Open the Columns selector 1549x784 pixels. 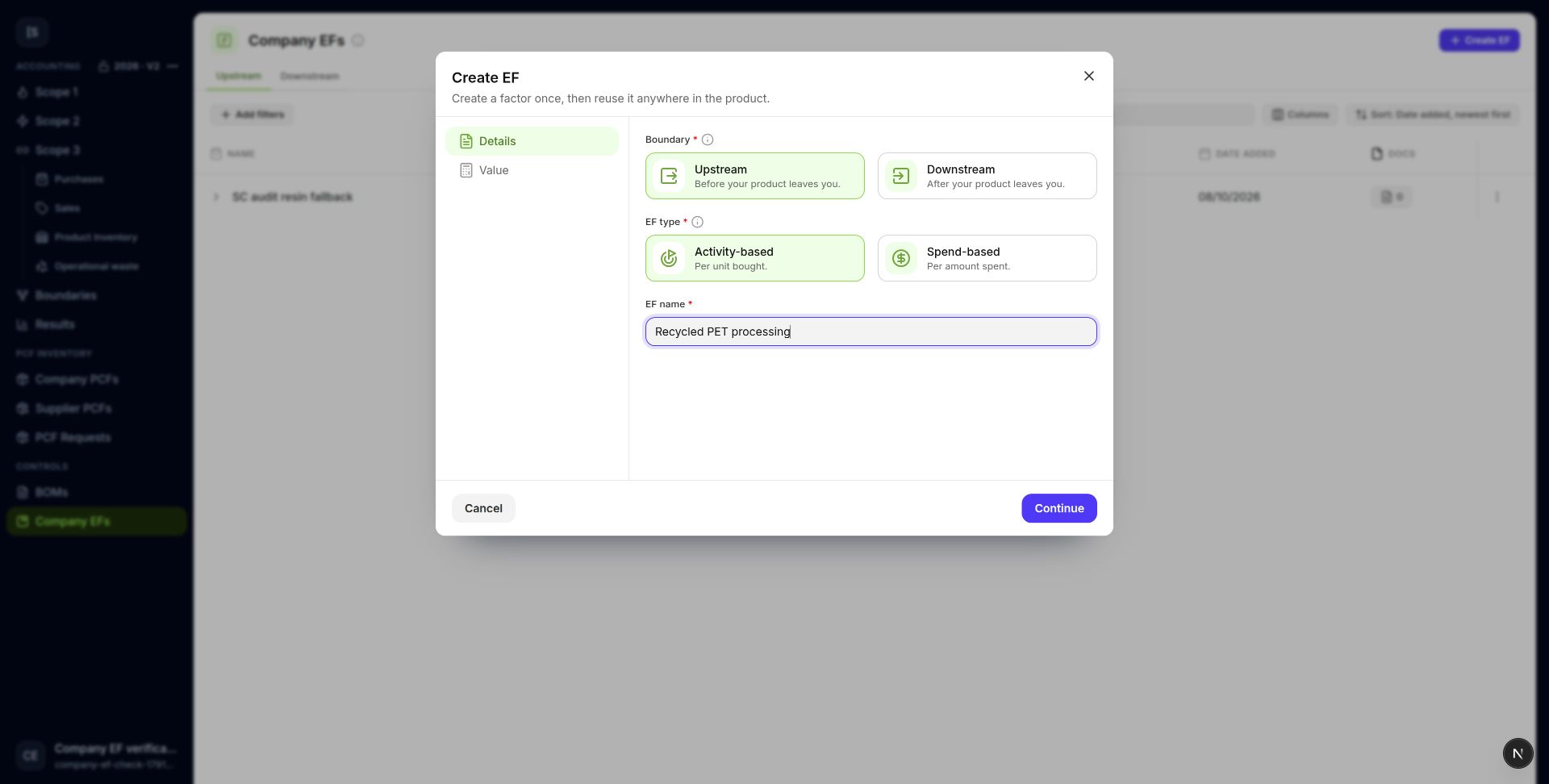coord(1301,115)
